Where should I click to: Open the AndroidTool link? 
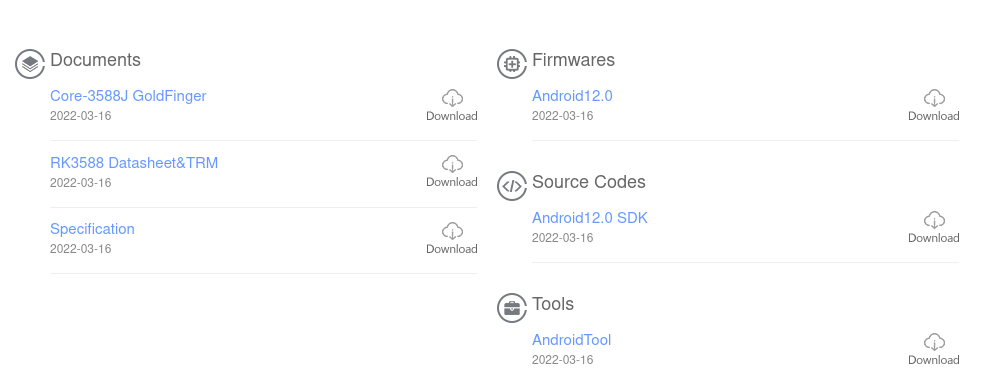coord(571,340)
